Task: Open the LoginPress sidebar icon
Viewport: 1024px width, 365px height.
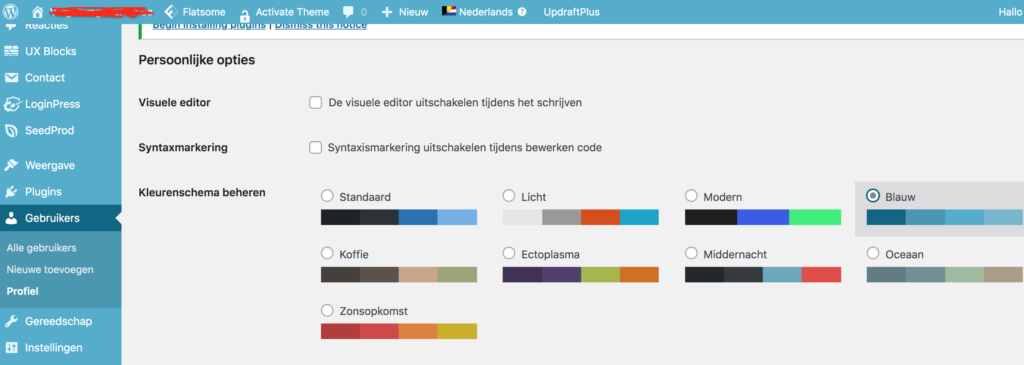Action: click(11, 104)
